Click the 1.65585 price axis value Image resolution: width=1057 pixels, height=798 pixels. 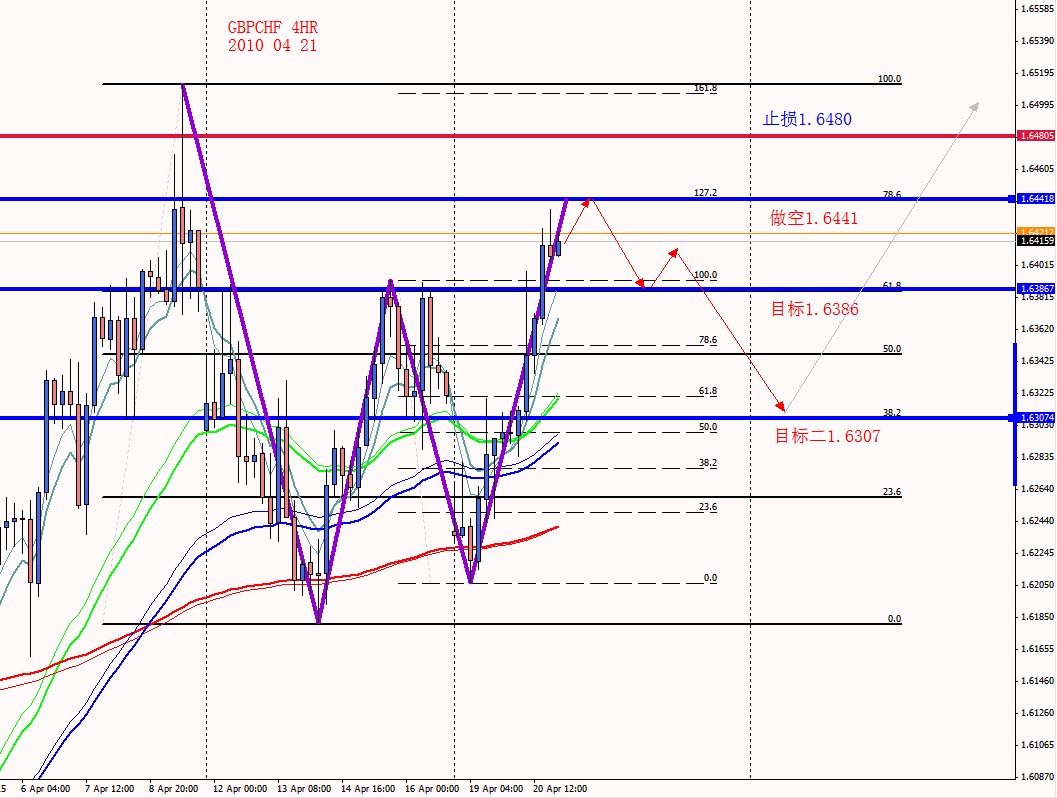coord(1037,9)
